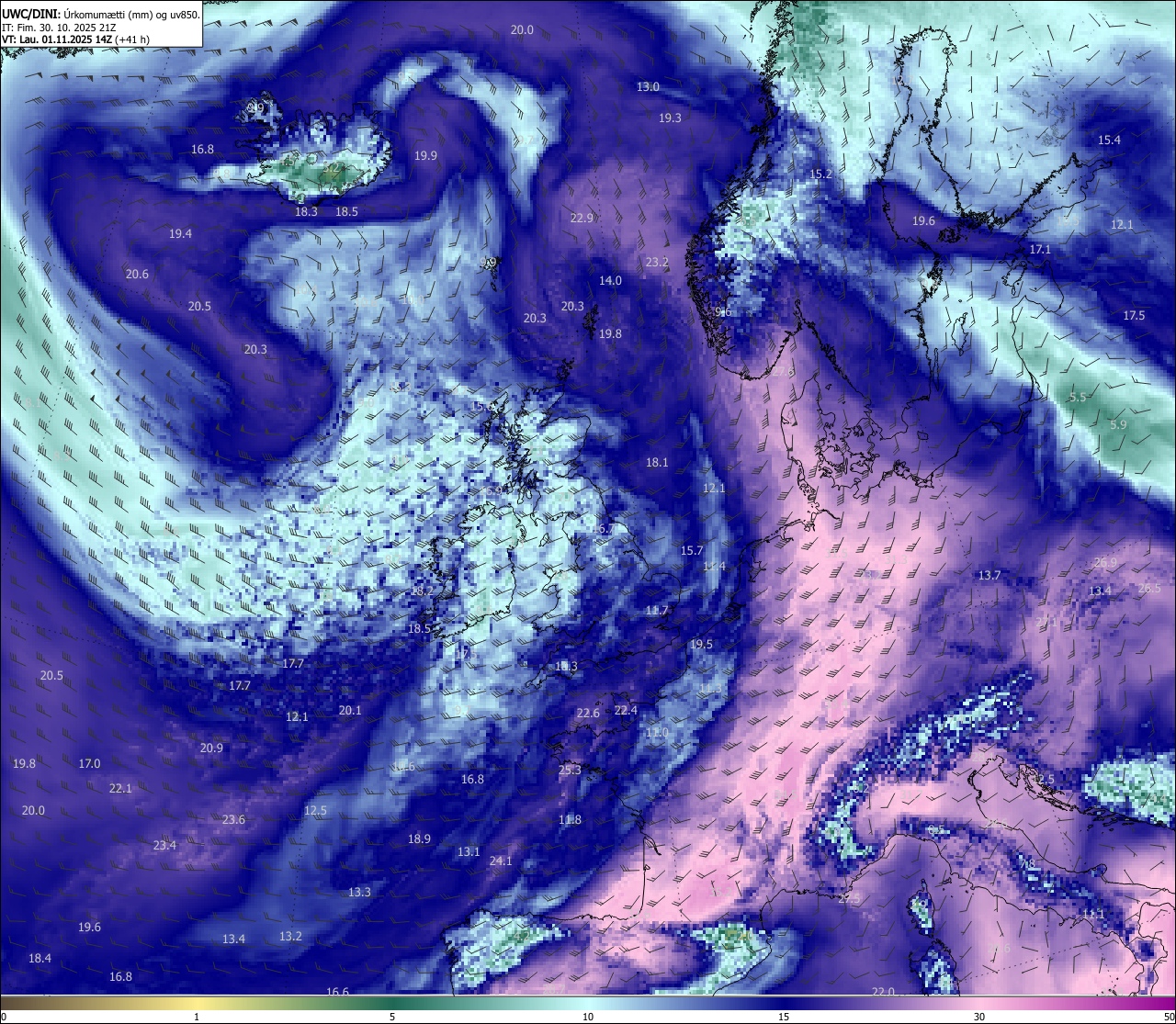Select the value 17.0 on the map
Image resolution: width=1176 pixels, height=1024 pixels.
point(89,763)
